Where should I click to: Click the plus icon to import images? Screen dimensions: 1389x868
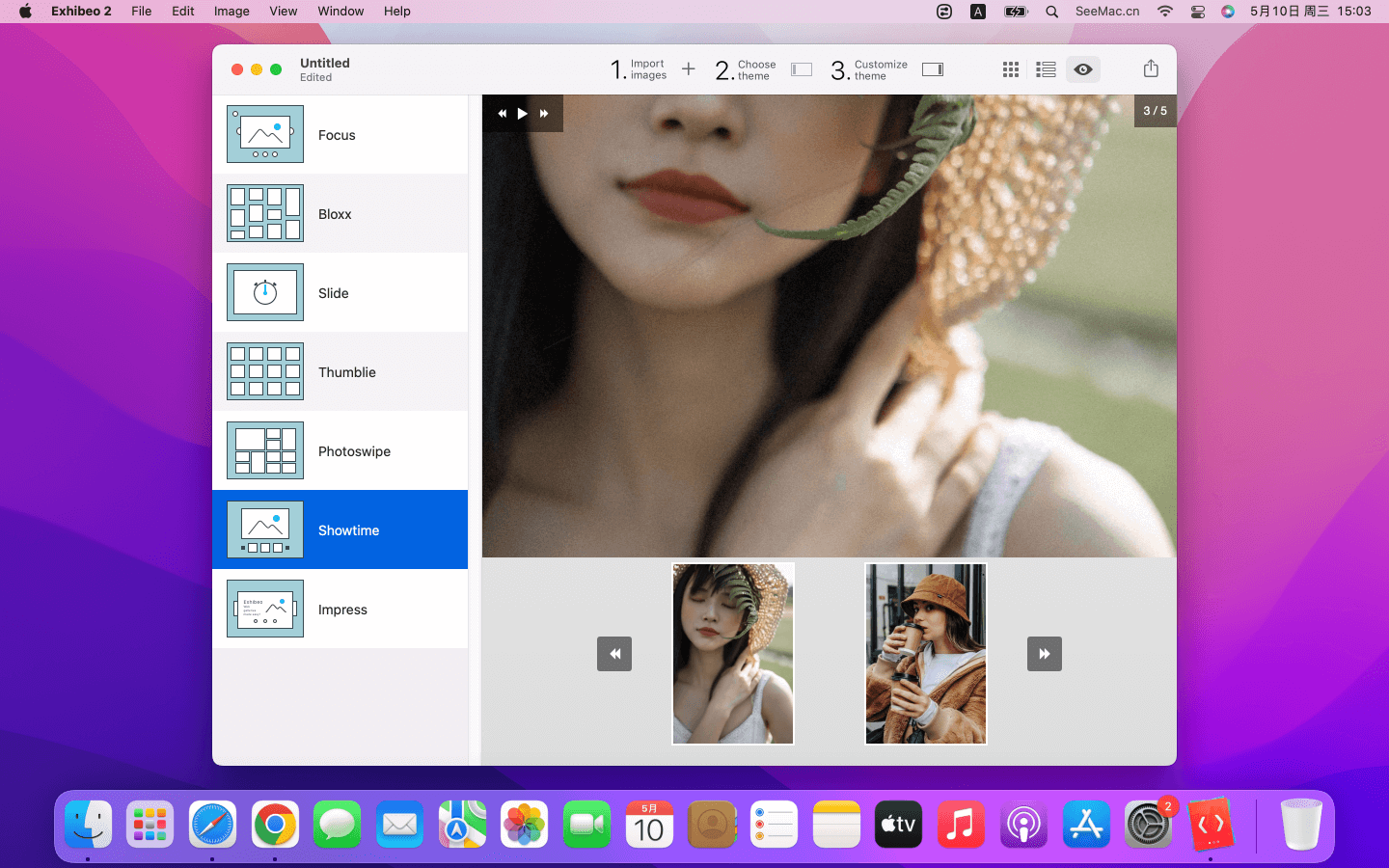(688, 69)
